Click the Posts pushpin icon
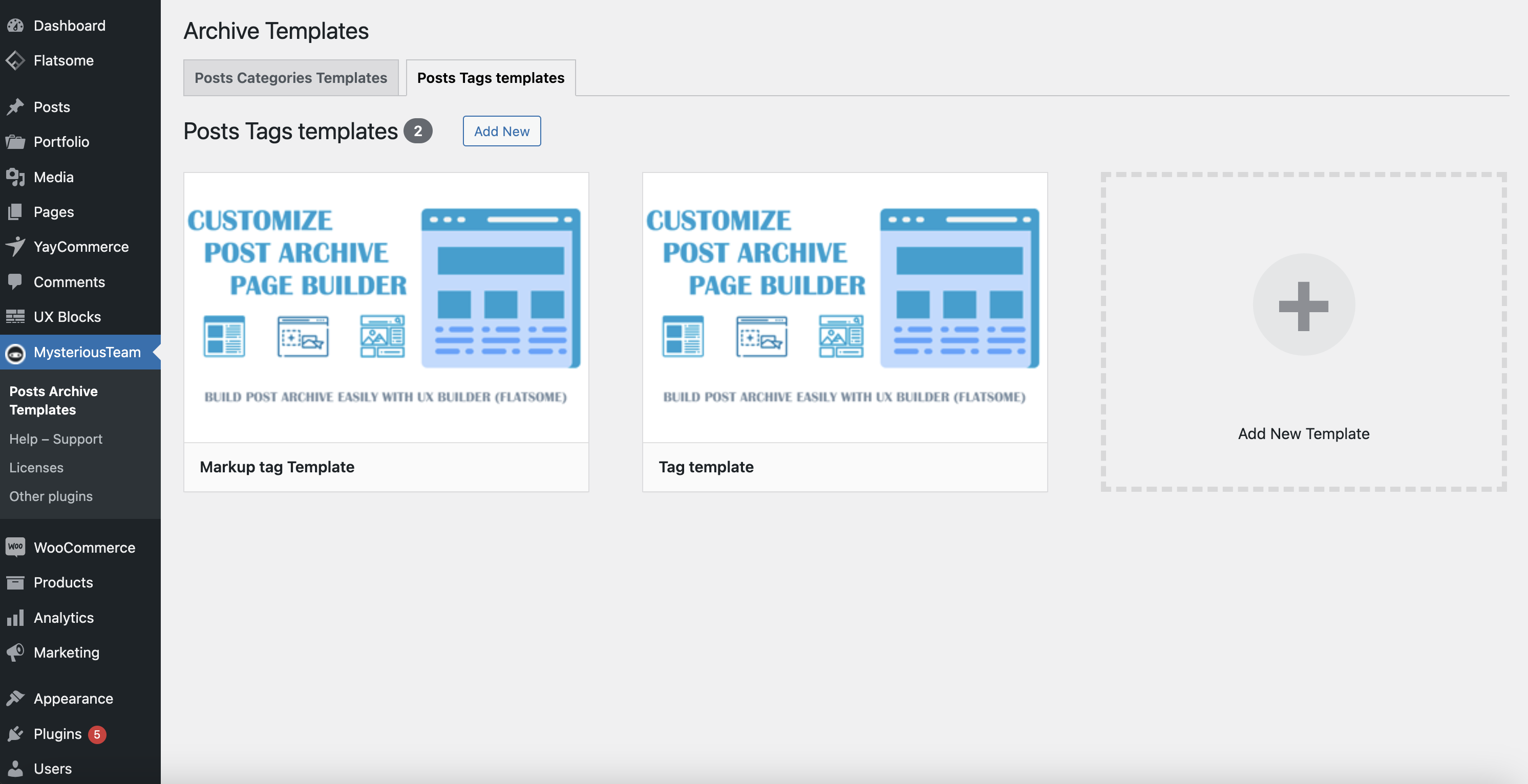 (15, 106)
